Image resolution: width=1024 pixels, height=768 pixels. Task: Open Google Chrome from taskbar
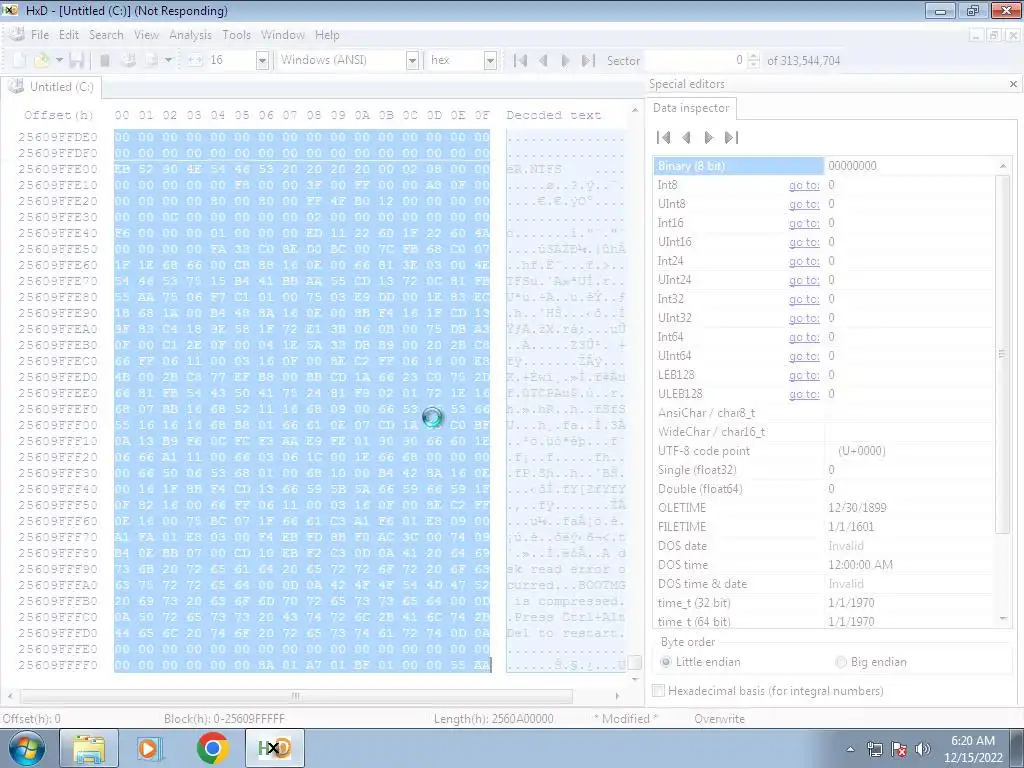click(x=212, y=748)
